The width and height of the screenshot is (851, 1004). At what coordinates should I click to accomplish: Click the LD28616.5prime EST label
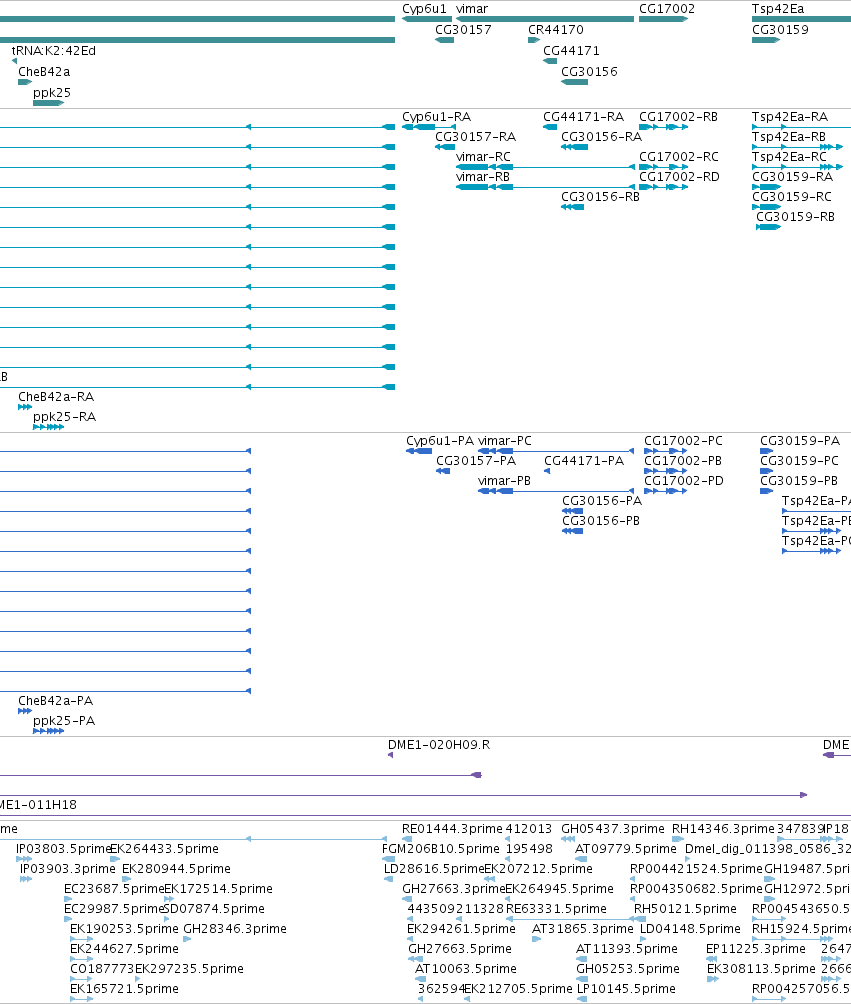click(x=434, y=869)
